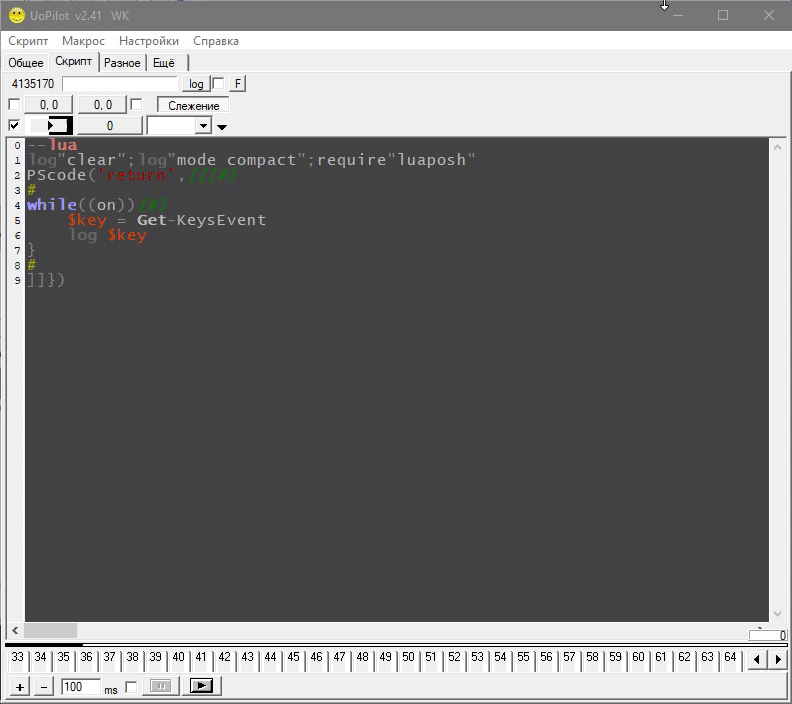The height and width of the screenshot is (704, 792).
Task: Click the minus button to remove a script tab
Action: (x=43, y=687)
